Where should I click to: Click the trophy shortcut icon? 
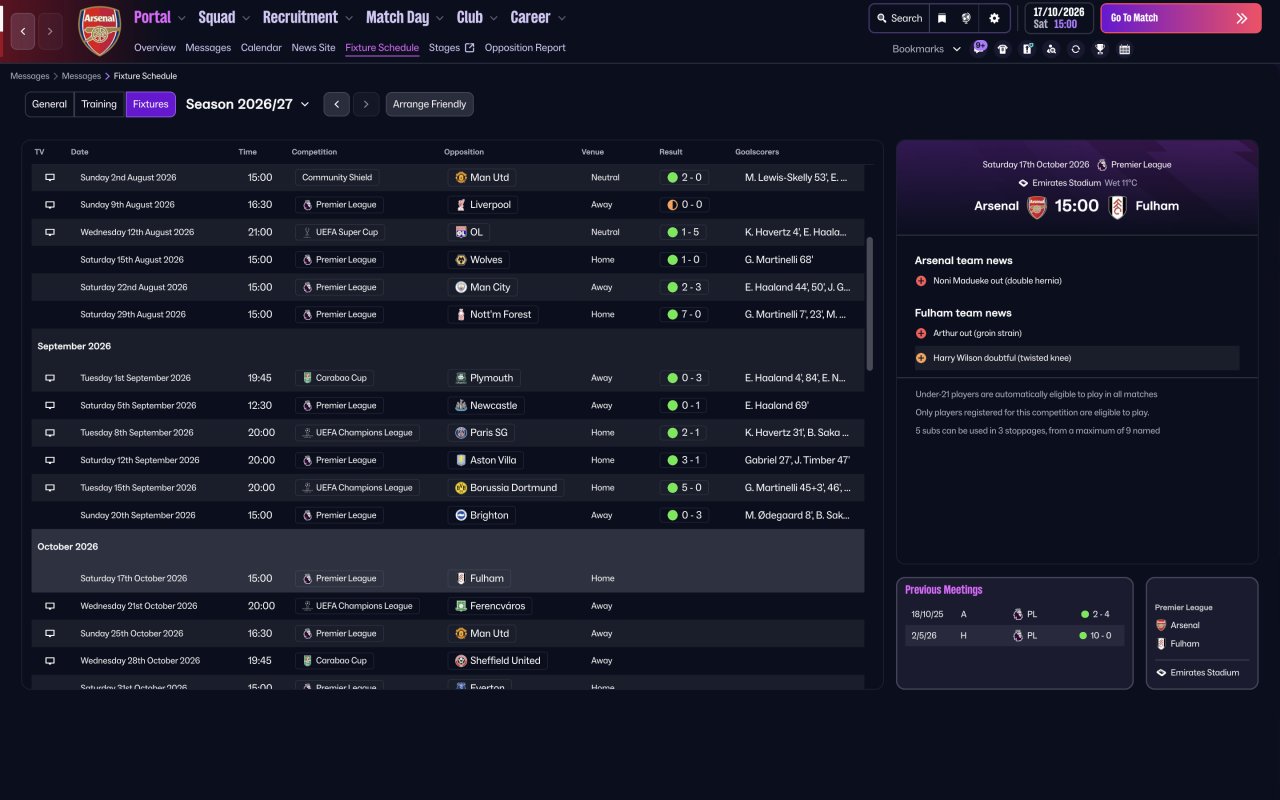click(x=1100, y=49)
